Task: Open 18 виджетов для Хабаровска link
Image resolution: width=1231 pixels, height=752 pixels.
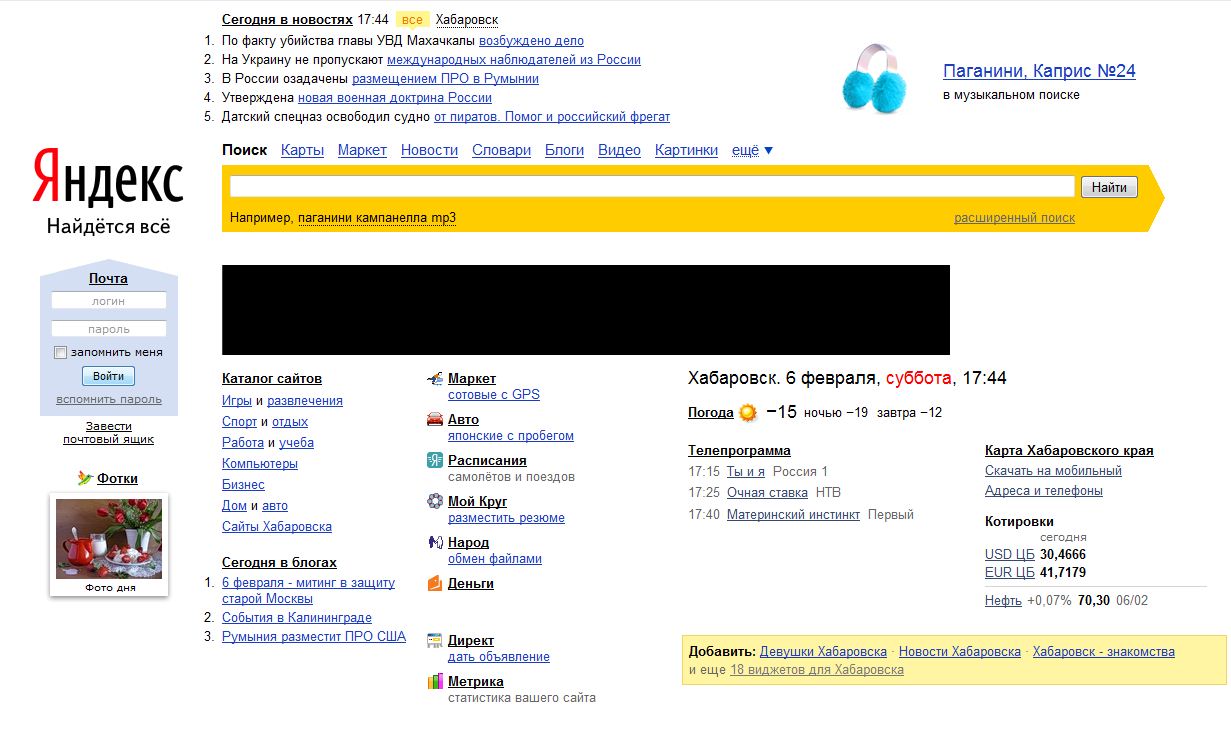Action: 817,670
